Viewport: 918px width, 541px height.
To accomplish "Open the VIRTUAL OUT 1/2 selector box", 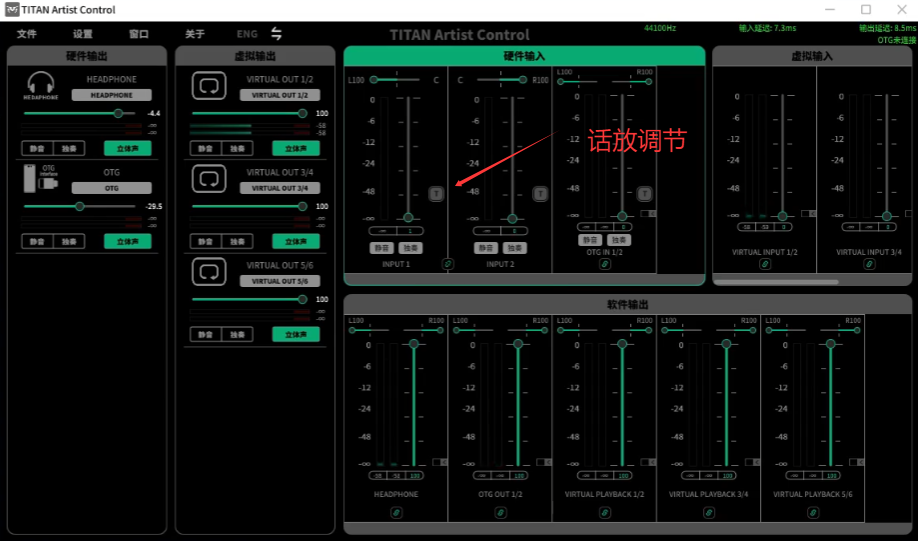I will pos(281,95).
